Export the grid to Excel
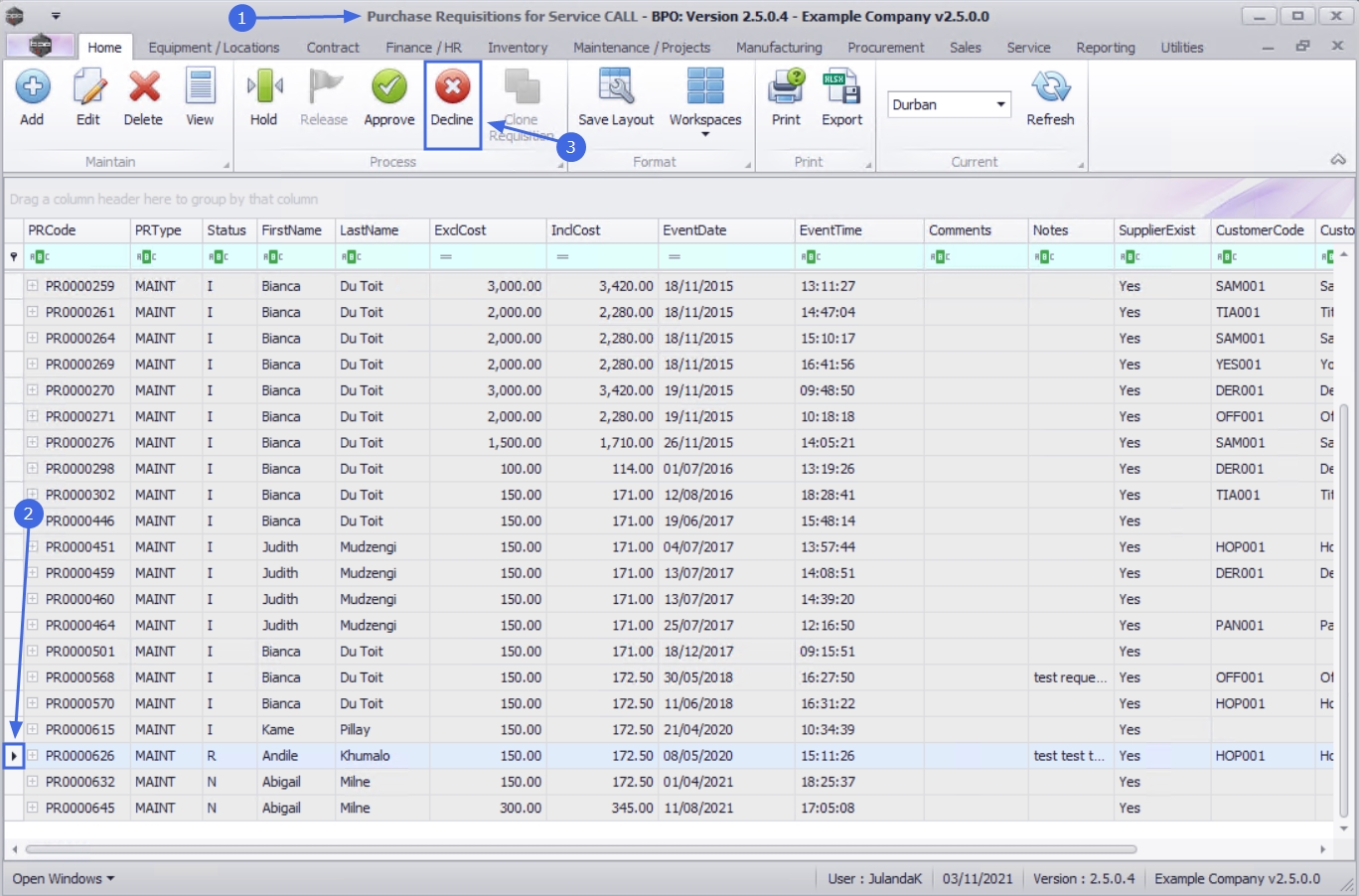The width and height of the screenshot is (1359, 896). pyautogui.click(x=841, y=88)
